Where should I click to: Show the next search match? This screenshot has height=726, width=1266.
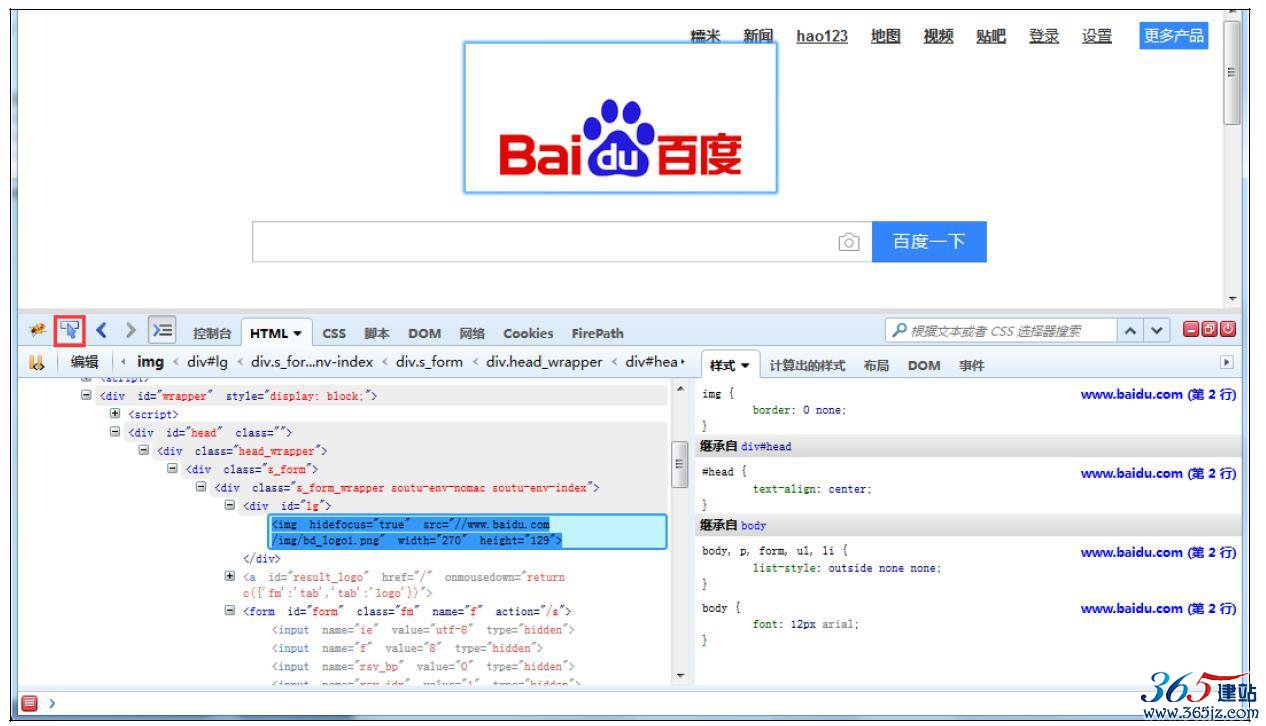[1157, 330]
